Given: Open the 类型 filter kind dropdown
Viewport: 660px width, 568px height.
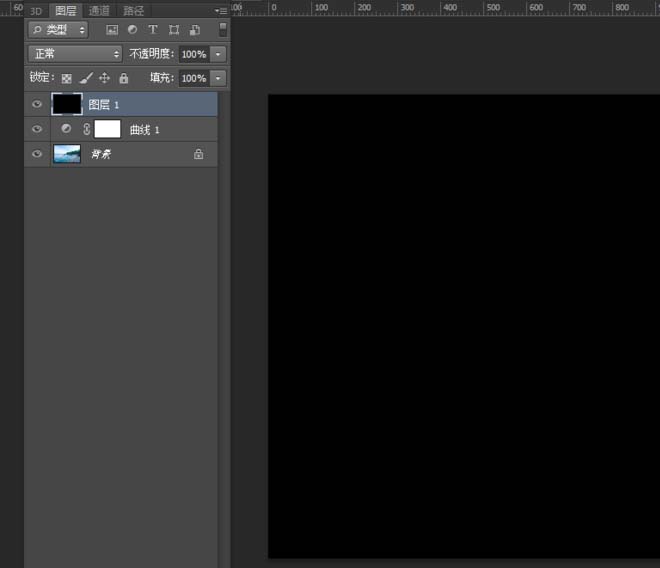Looking at the screenshot, I should (x=59, y=30).
